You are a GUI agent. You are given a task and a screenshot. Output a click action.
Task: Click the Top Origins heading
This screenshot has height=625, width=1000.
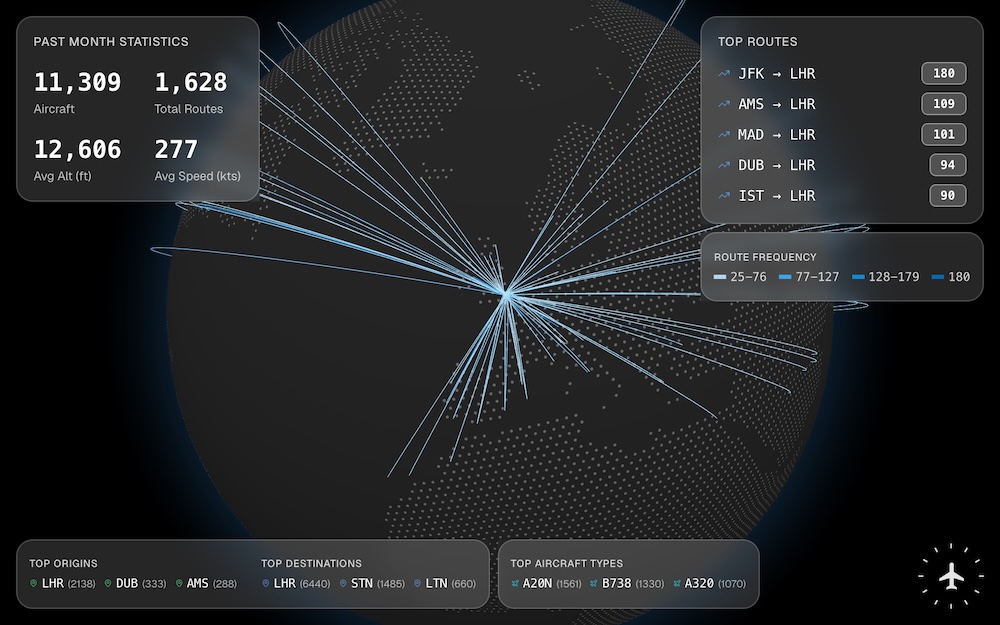coord(63,563)
